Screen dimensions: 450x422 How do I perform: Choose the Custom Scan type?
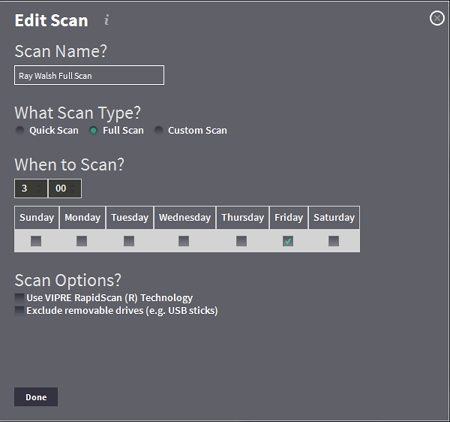158,130
